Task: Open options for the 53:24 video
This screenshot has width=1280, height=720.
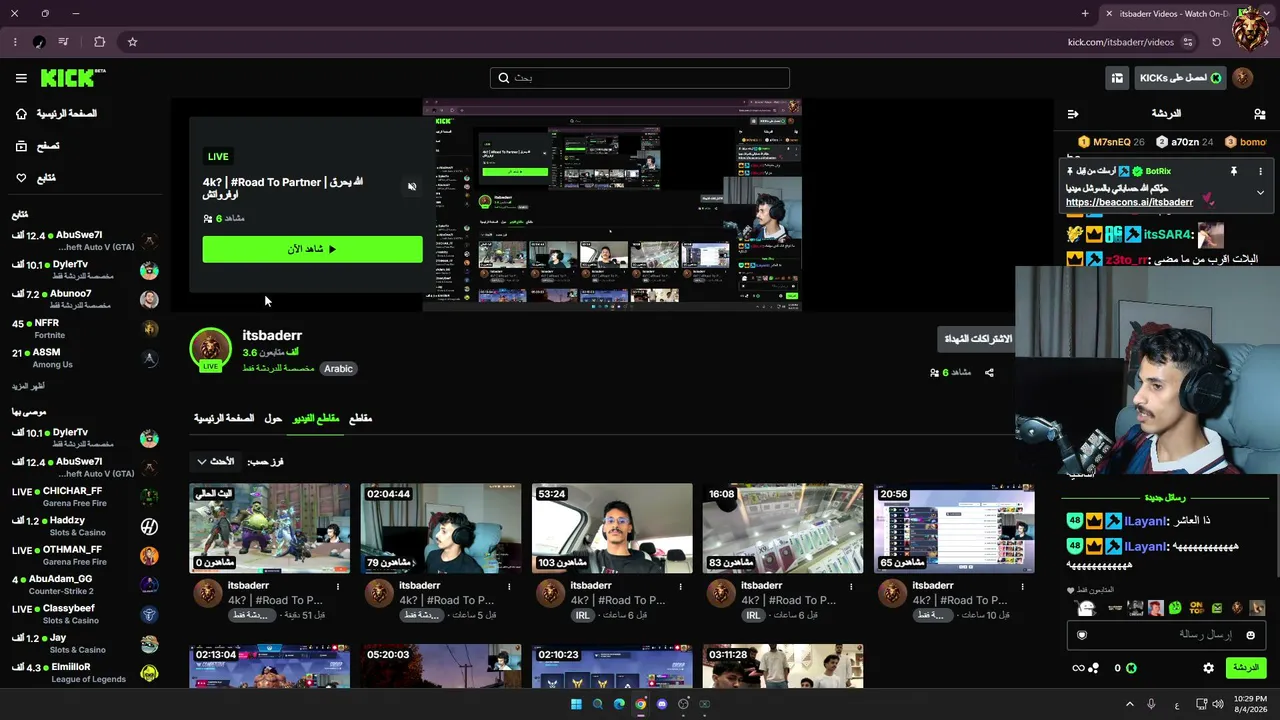Action: 680,587
